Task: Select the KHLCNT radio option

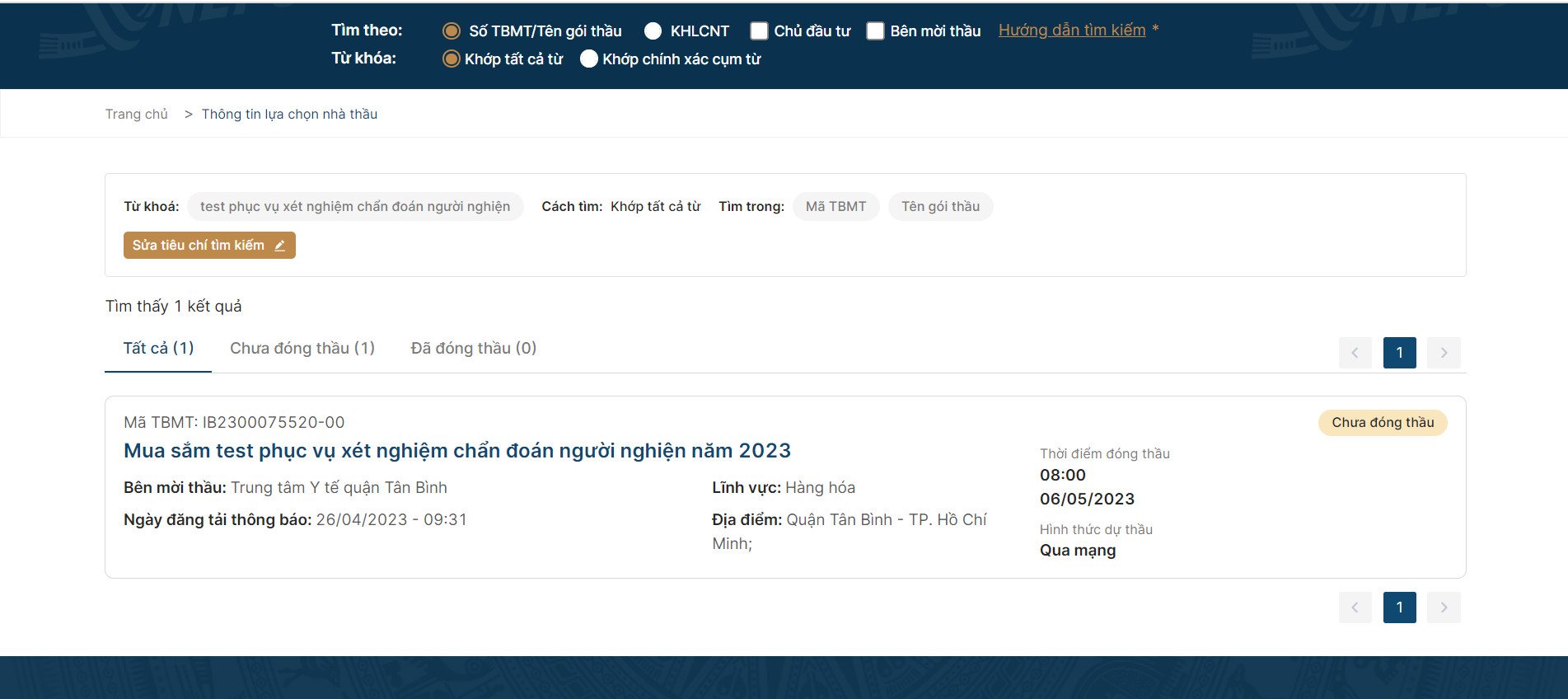Action: (x=653, y=31)
